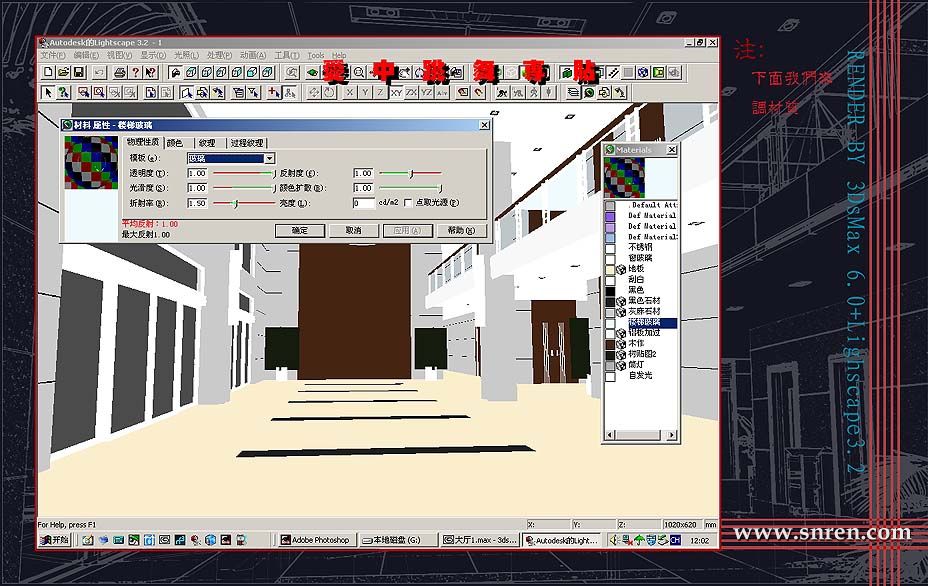
Task: Select 木作 in the Materials list
Action: (x=636, y=343)
